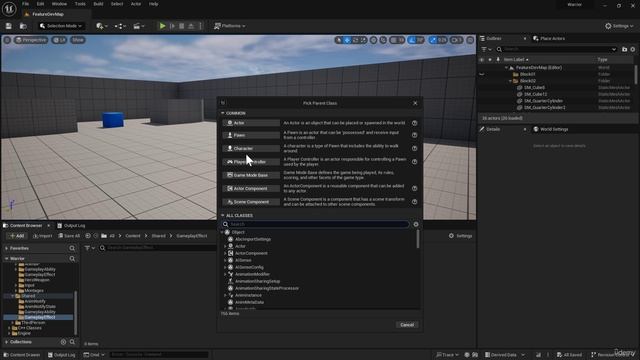Open the Platforms dropdown

[230, 26]
